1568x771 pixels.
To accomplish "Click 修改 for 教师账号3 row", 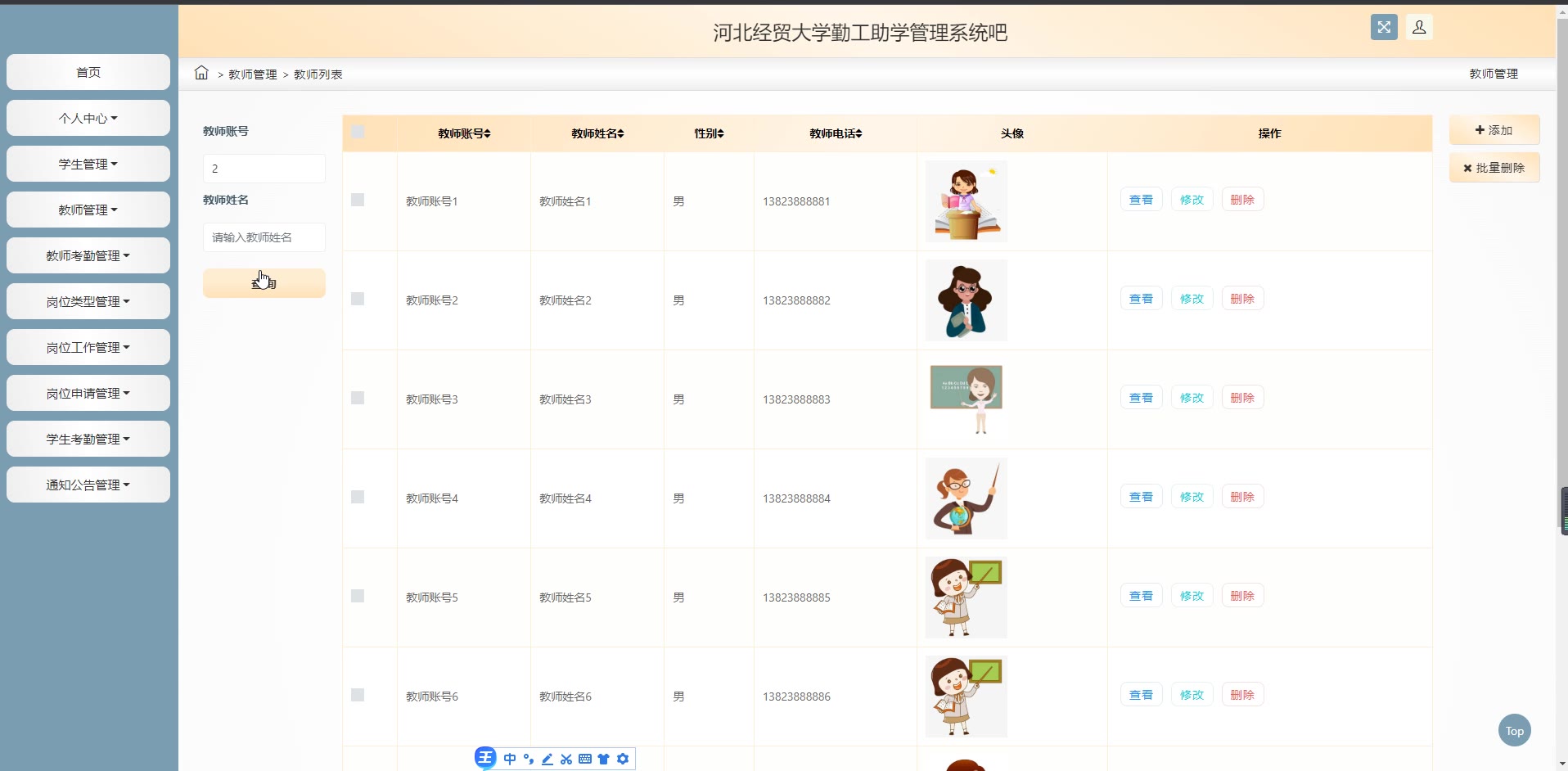I will coord(1192,398).
